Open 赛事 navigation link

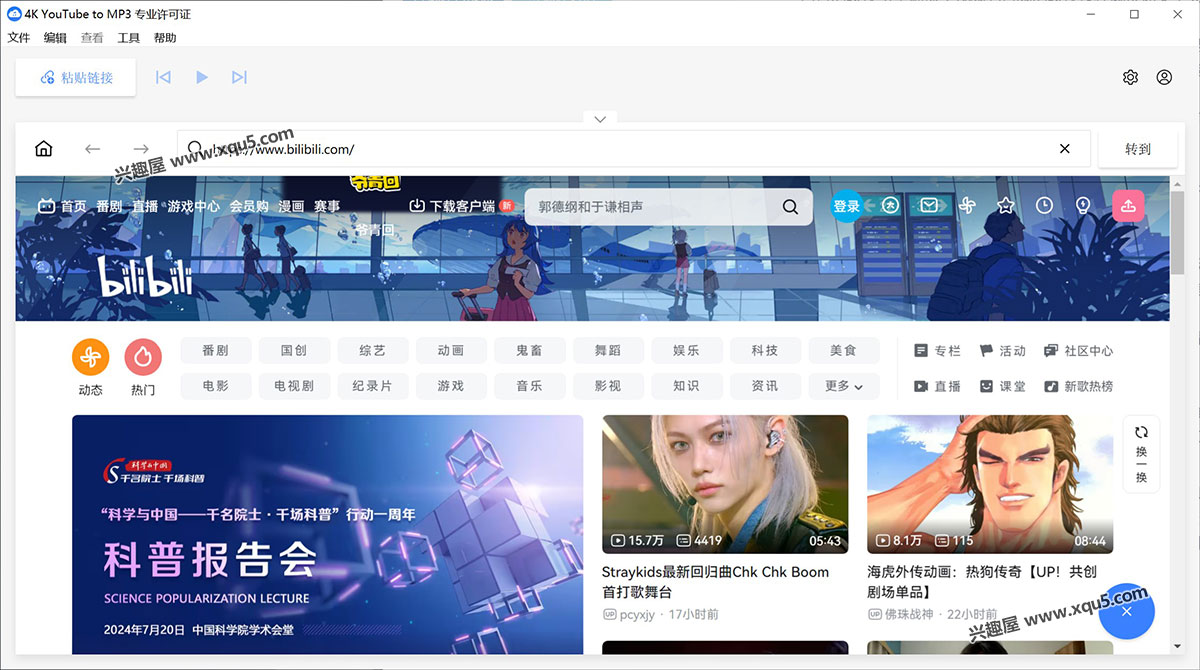(327, 206)
